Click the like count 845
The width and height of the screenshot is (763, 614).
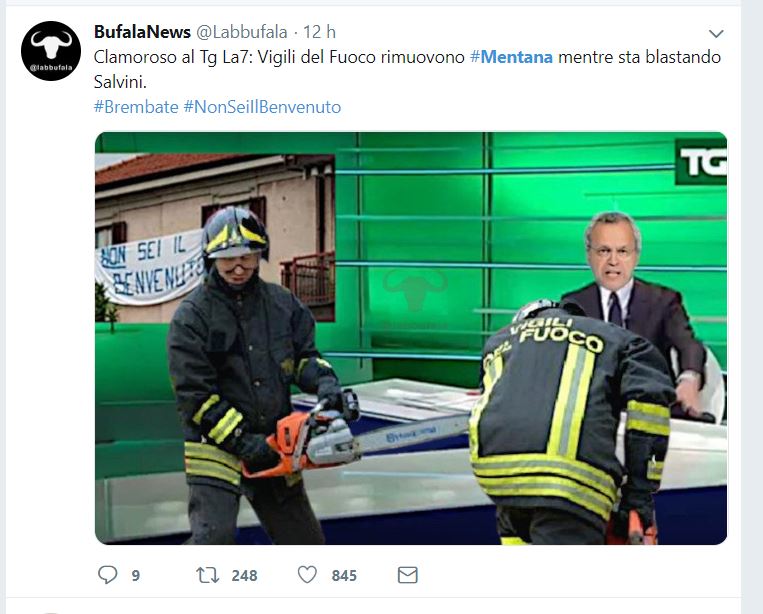[x=344, y=576]
